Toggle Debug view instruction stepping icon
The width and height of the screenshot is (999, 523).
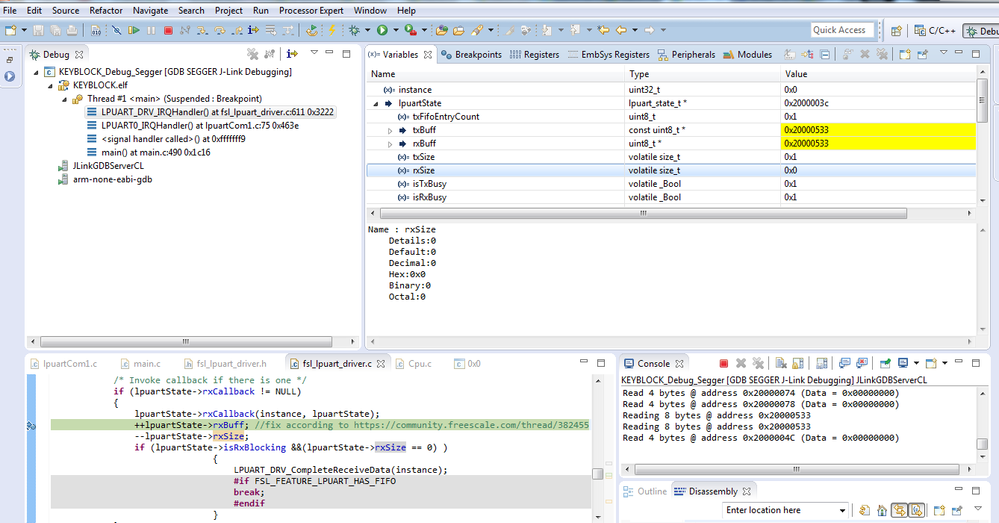coord(292,54)
